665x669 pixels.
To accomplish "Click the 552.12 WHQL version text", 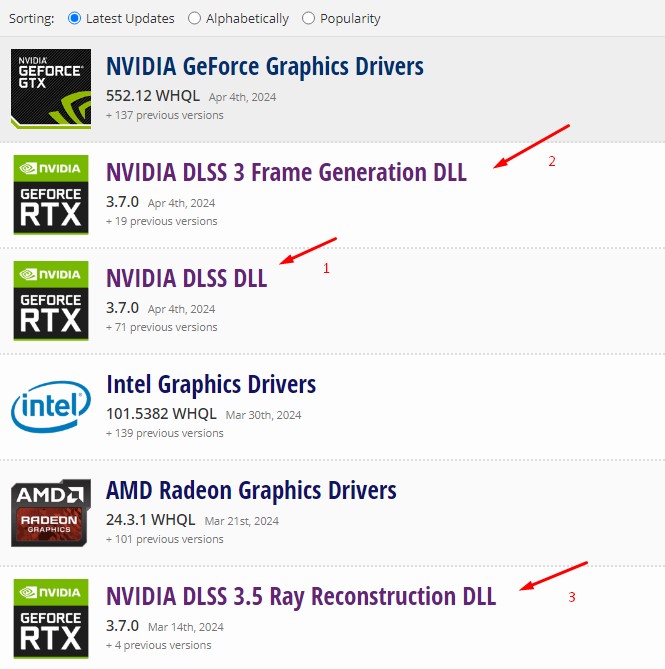I will 153,96.
